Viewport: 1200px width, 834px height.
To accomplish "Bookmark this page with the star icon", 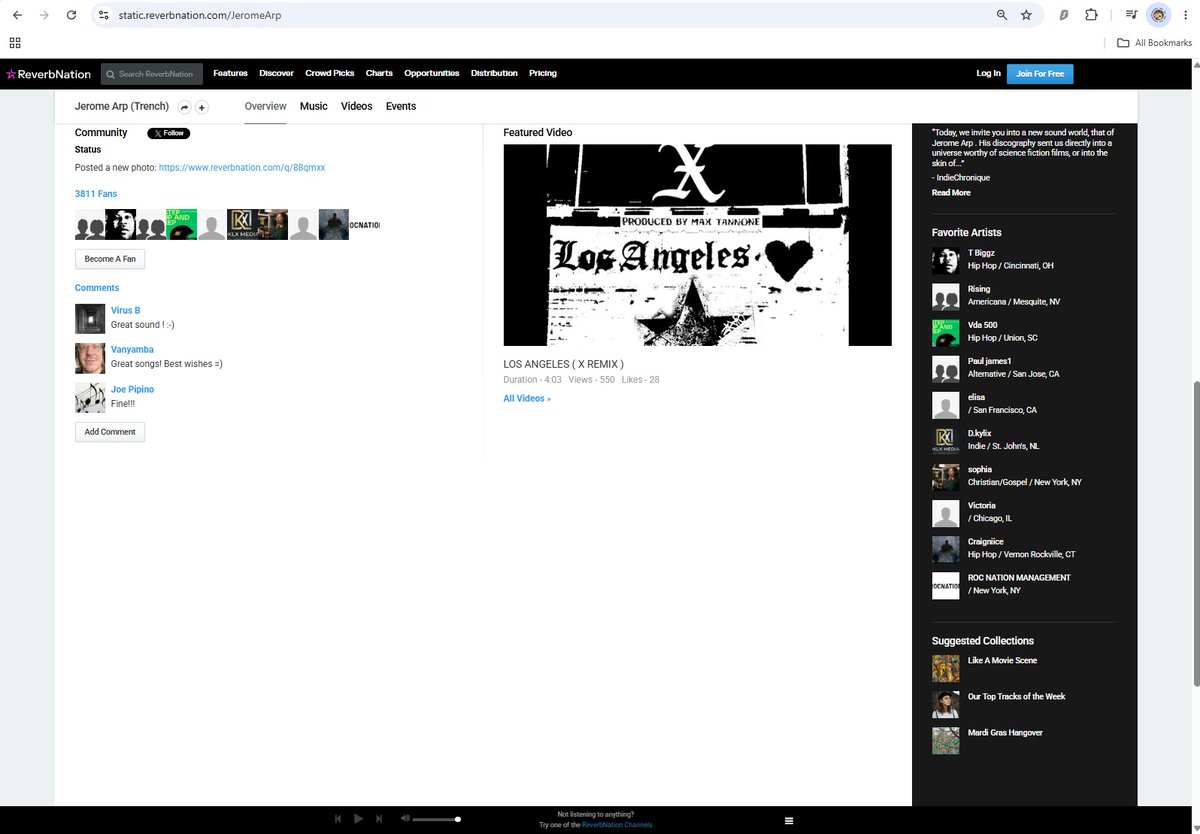I will coord(1026,15).
